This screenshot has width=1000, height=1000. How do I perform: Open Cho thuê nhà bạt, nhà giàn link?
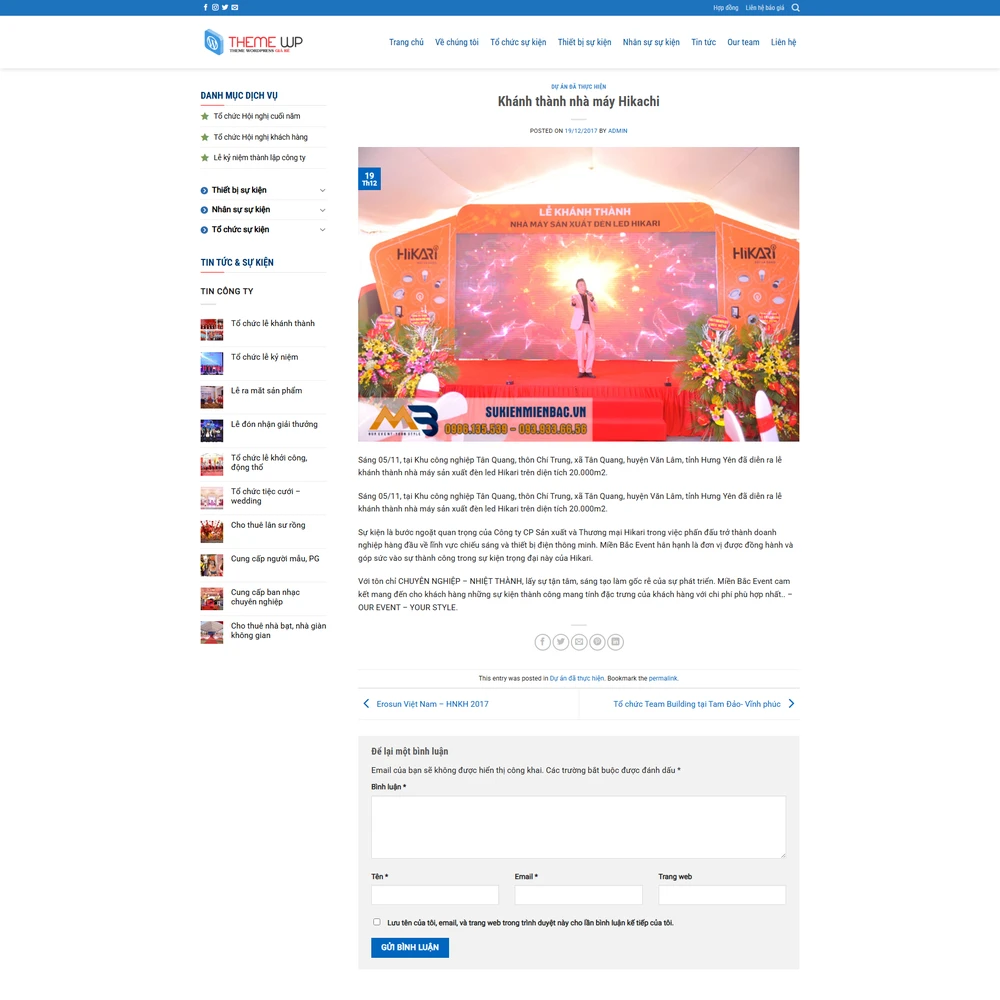278,631
